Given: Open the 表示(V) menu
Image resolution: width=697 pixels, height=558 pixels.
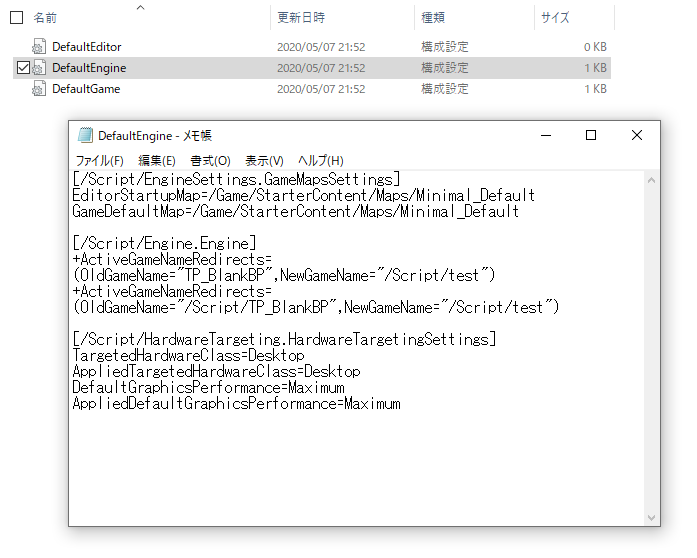Looking at the screenshot, I should pyautogui.click(x=264, y=161).
